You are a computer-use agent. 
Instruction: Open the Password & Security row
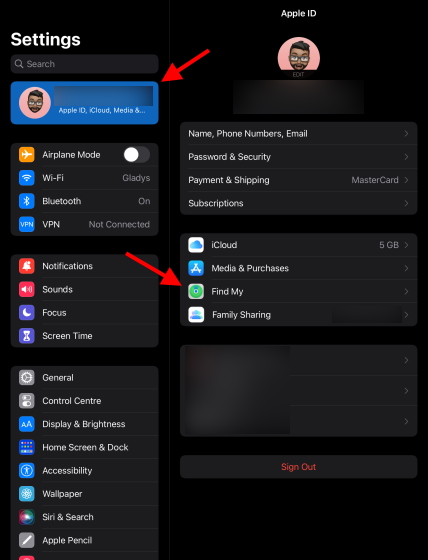(299, 157)
